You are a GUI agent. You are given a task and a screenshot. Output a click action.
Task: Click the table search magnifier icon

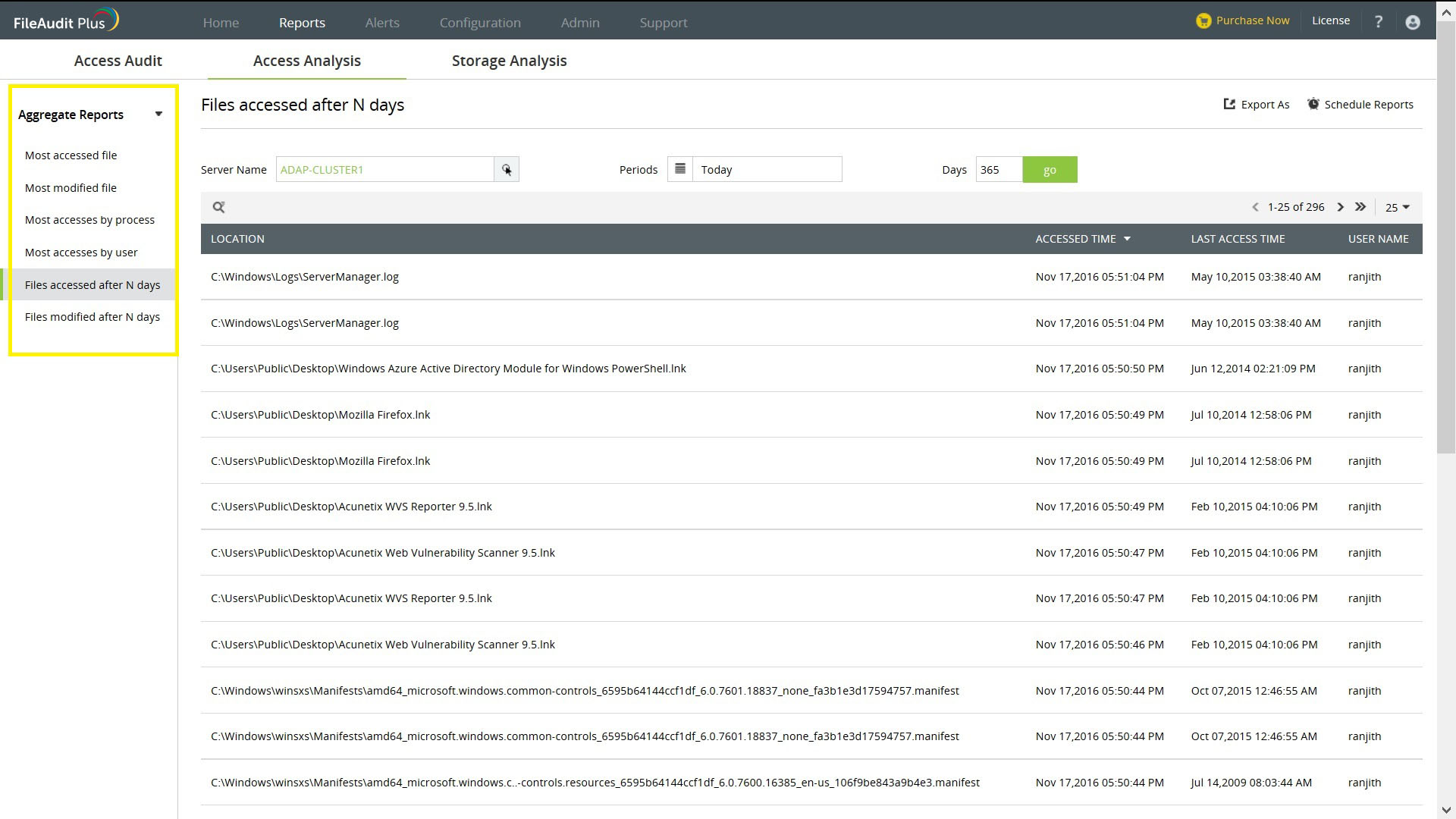click(218, 207)
